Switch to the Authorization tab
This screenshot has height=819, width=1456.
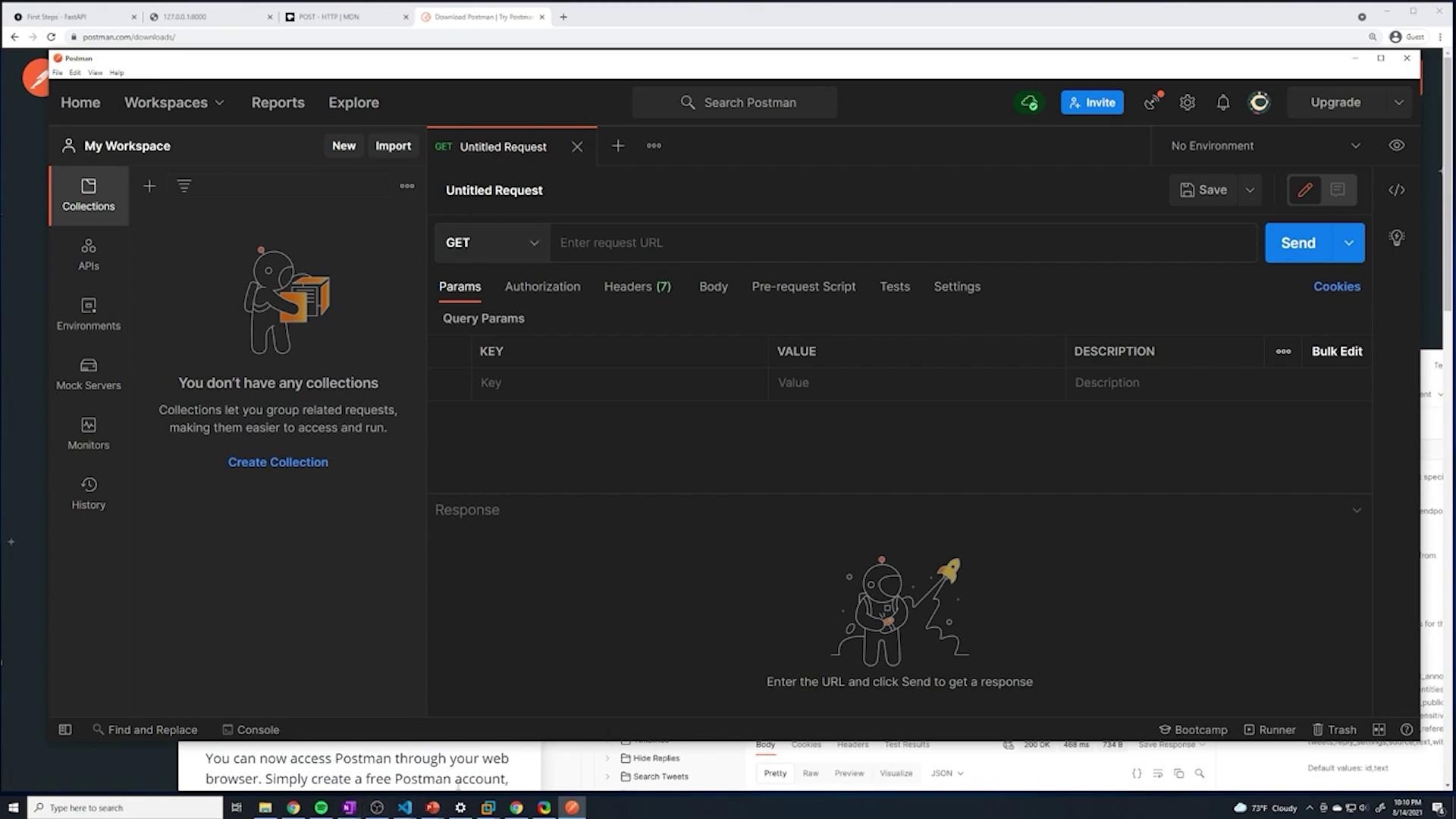(542, 287)
